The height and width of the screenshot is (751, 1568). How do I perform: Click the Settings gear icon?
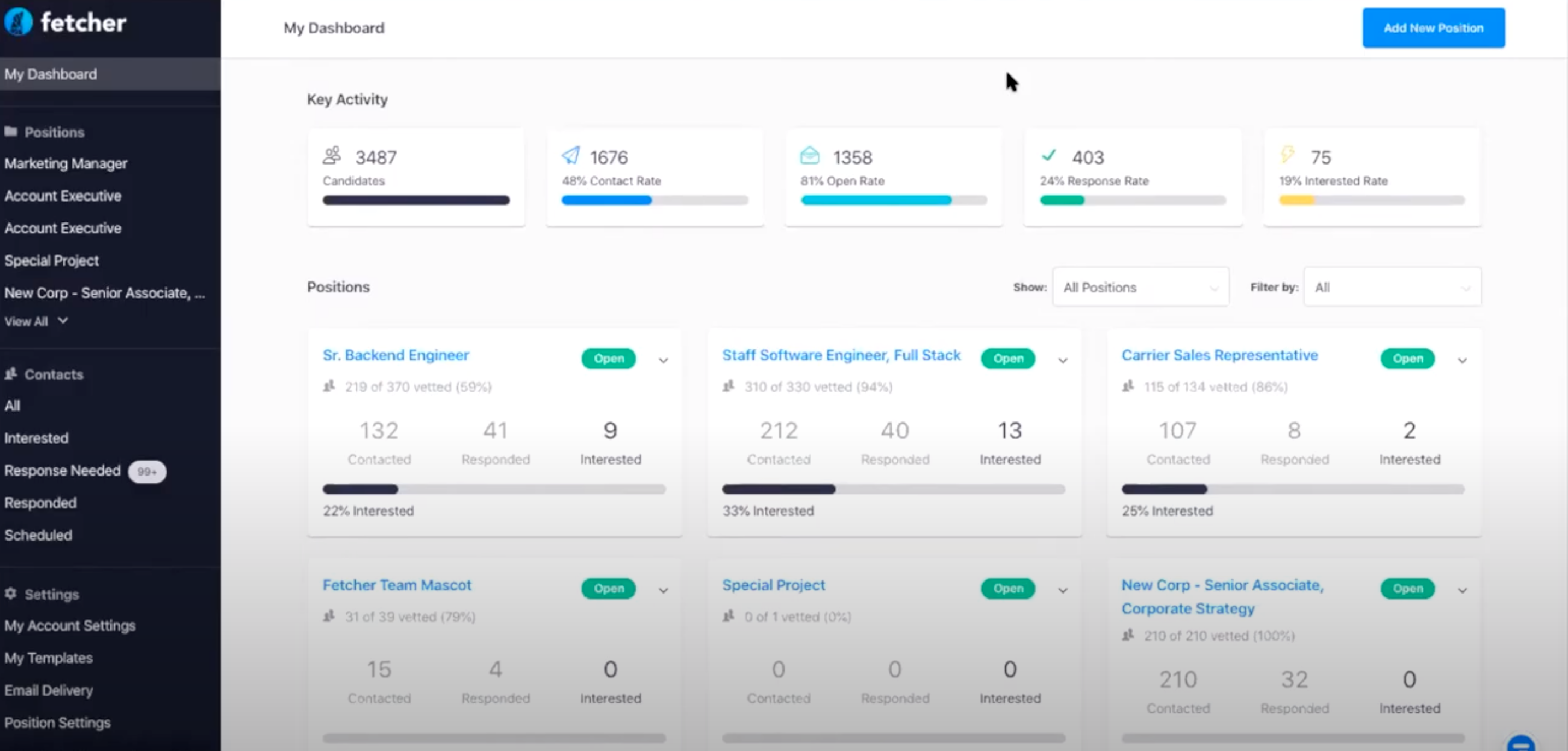pyautogui.click(x=10, y=595)
